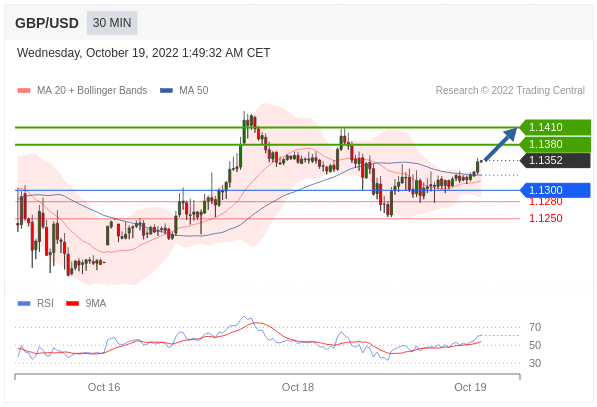Click the Oct 18 date axis label
This screenshot has height=407, width=597.
click(x=298, y=387)
